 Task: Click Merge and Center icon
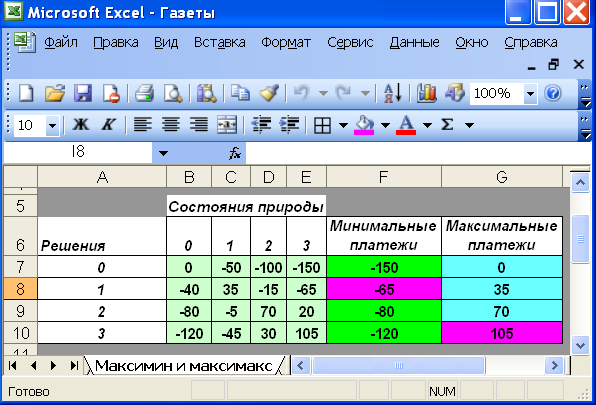tap(227, 125)
